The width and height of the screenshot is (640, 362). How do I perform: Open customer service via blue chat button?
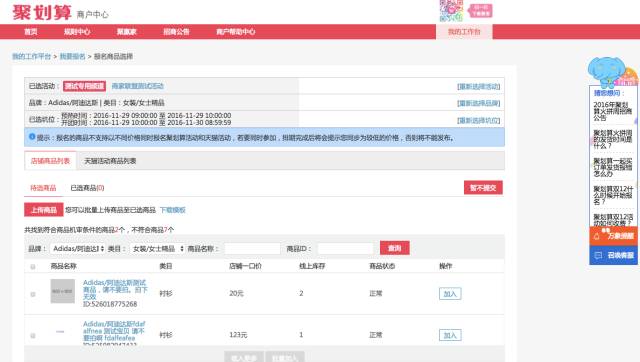tap(613, 255)
